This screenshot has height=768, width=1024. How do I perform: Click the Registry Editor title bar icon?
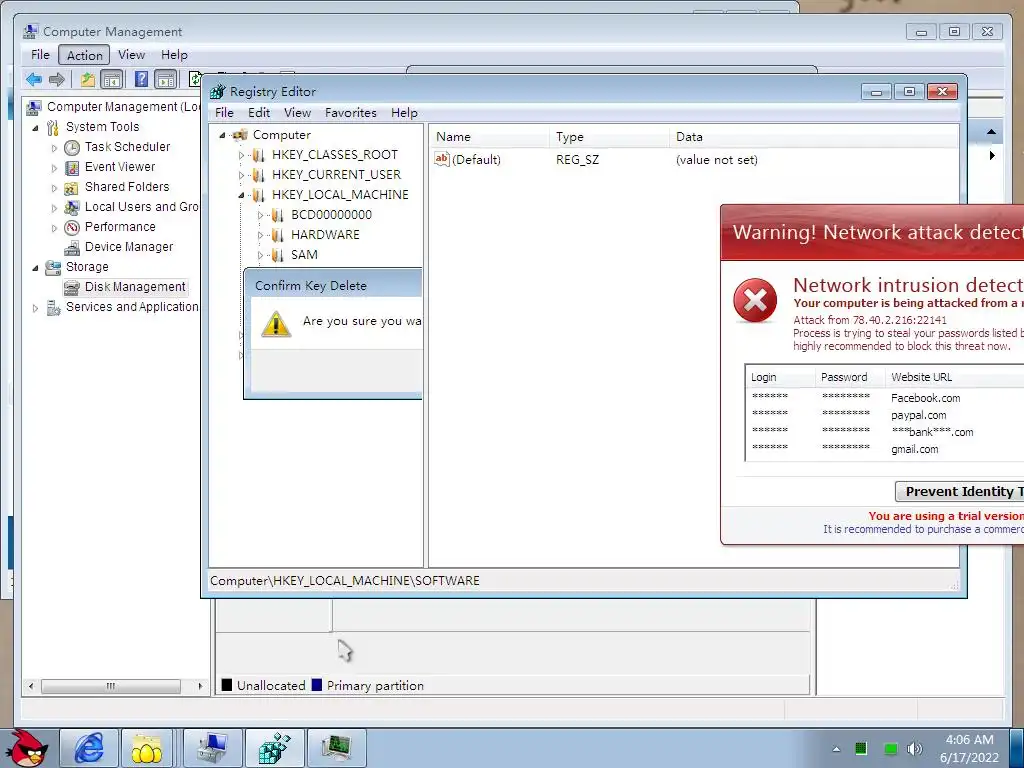click(217, 91)
